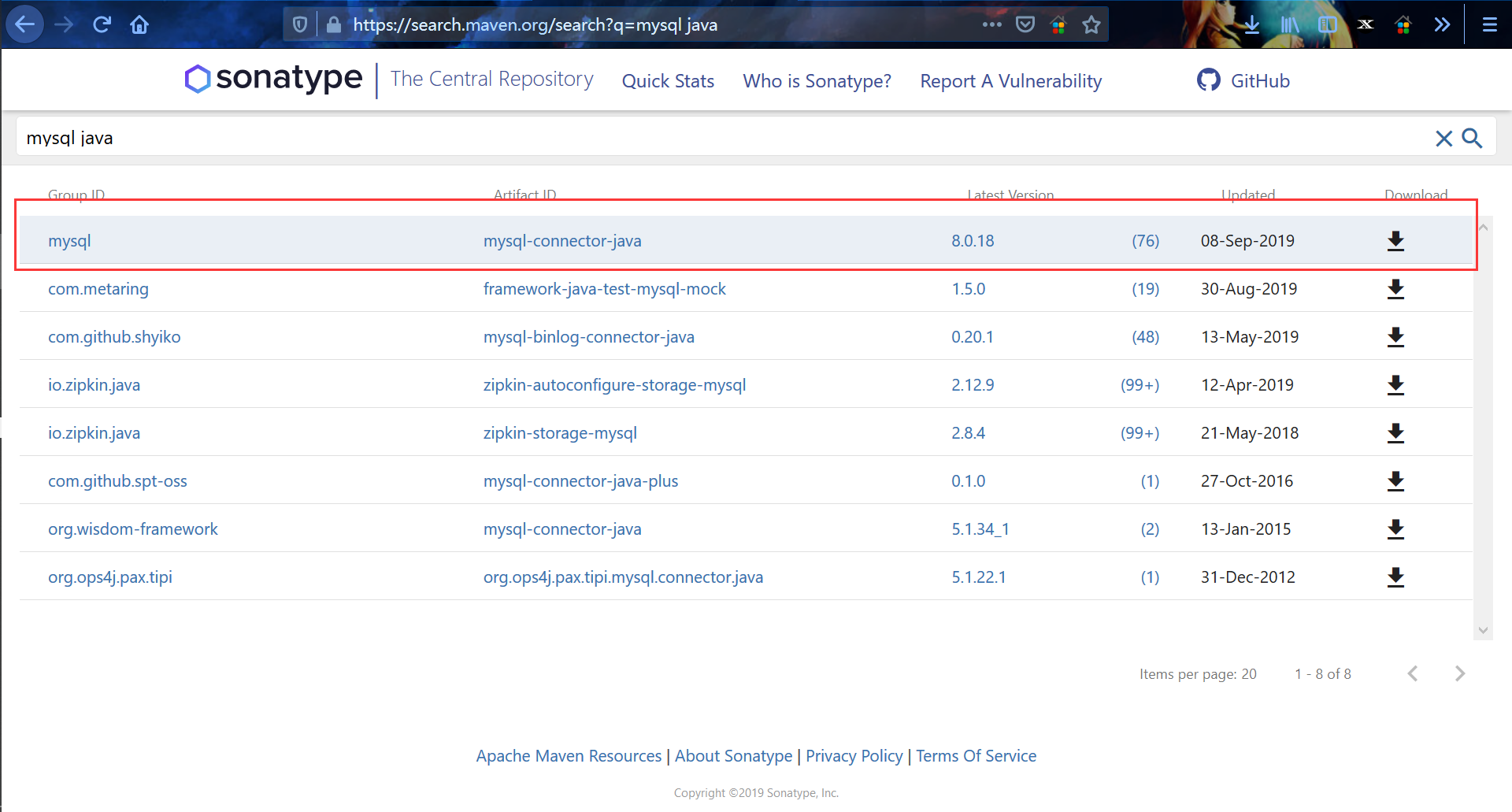Download zipkin-storage-mysql artifact
The height and width of the screenshot is (812, 1512).
coord(1395,433)
